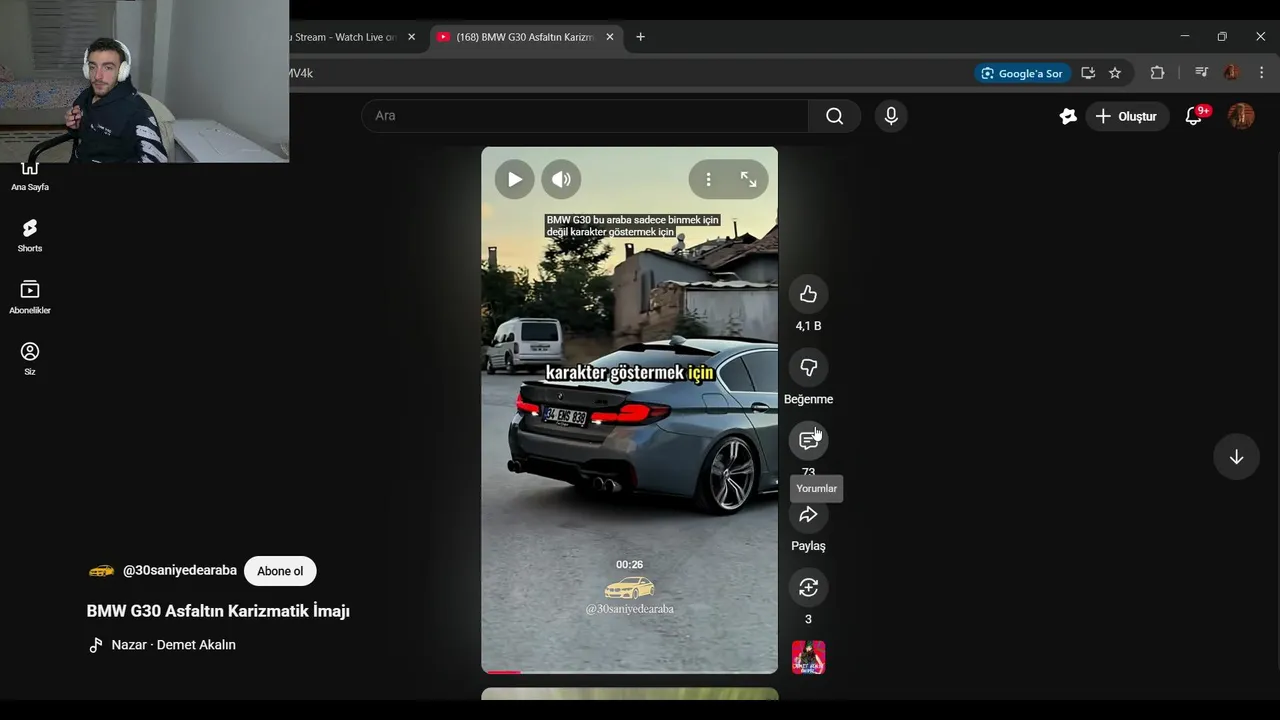Focus the Ara search field
Image resolution: width=1280 pixels, height=720 pixels.
pos(585,116)
